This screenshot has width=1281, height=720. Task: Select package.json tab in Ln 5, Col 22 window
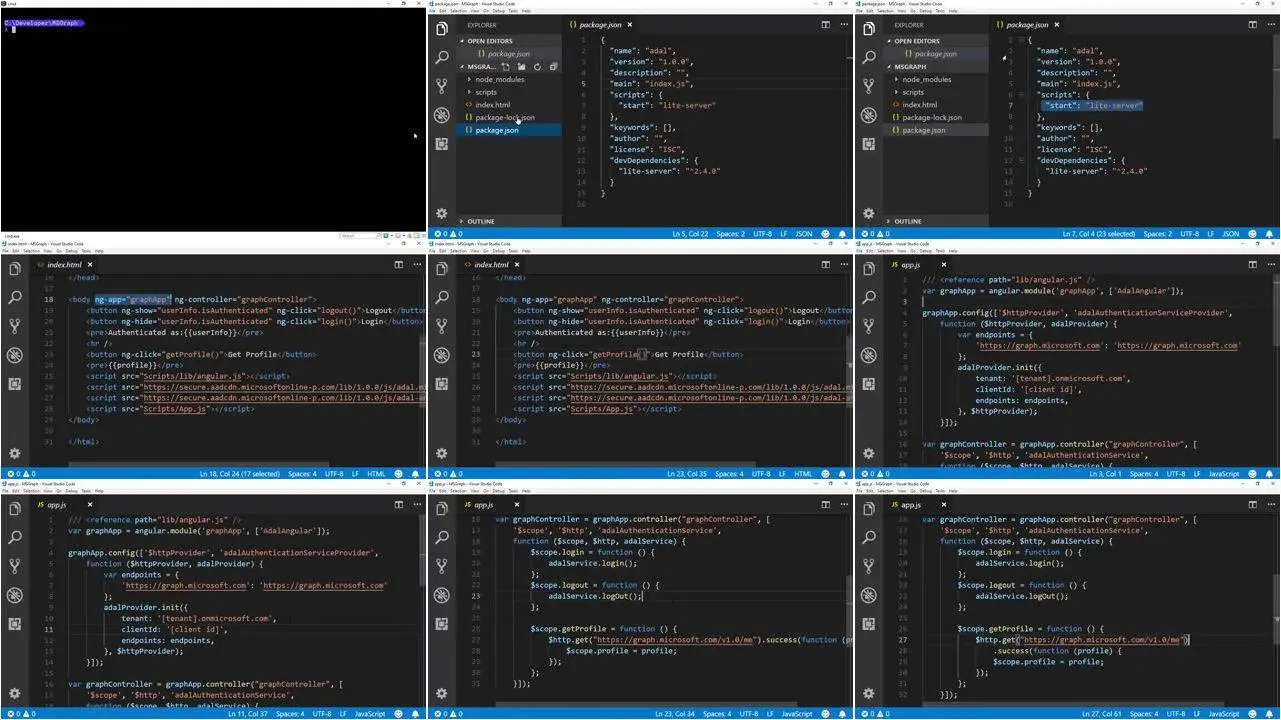point(600,24)
